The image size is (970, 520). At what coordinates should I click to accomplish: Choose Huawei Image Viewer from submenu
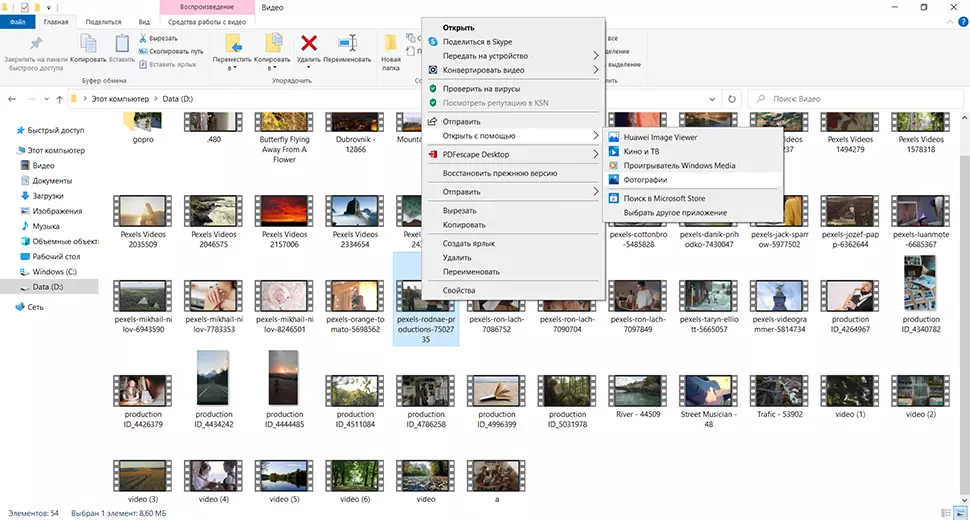(660, 137)
